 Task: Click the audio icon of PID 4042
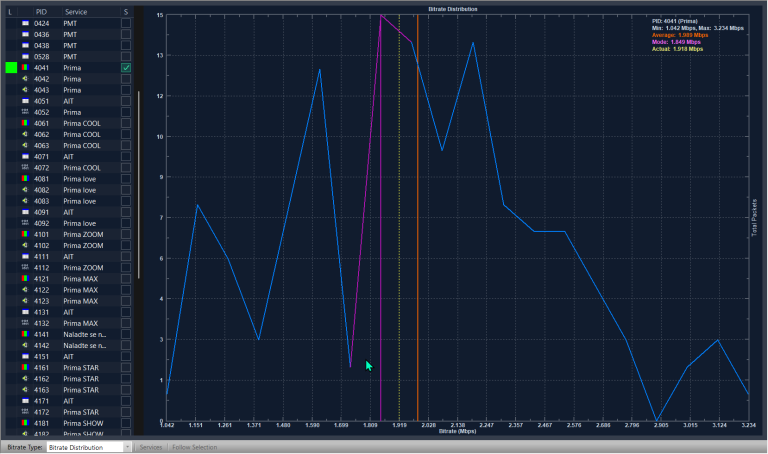point(25,79)
